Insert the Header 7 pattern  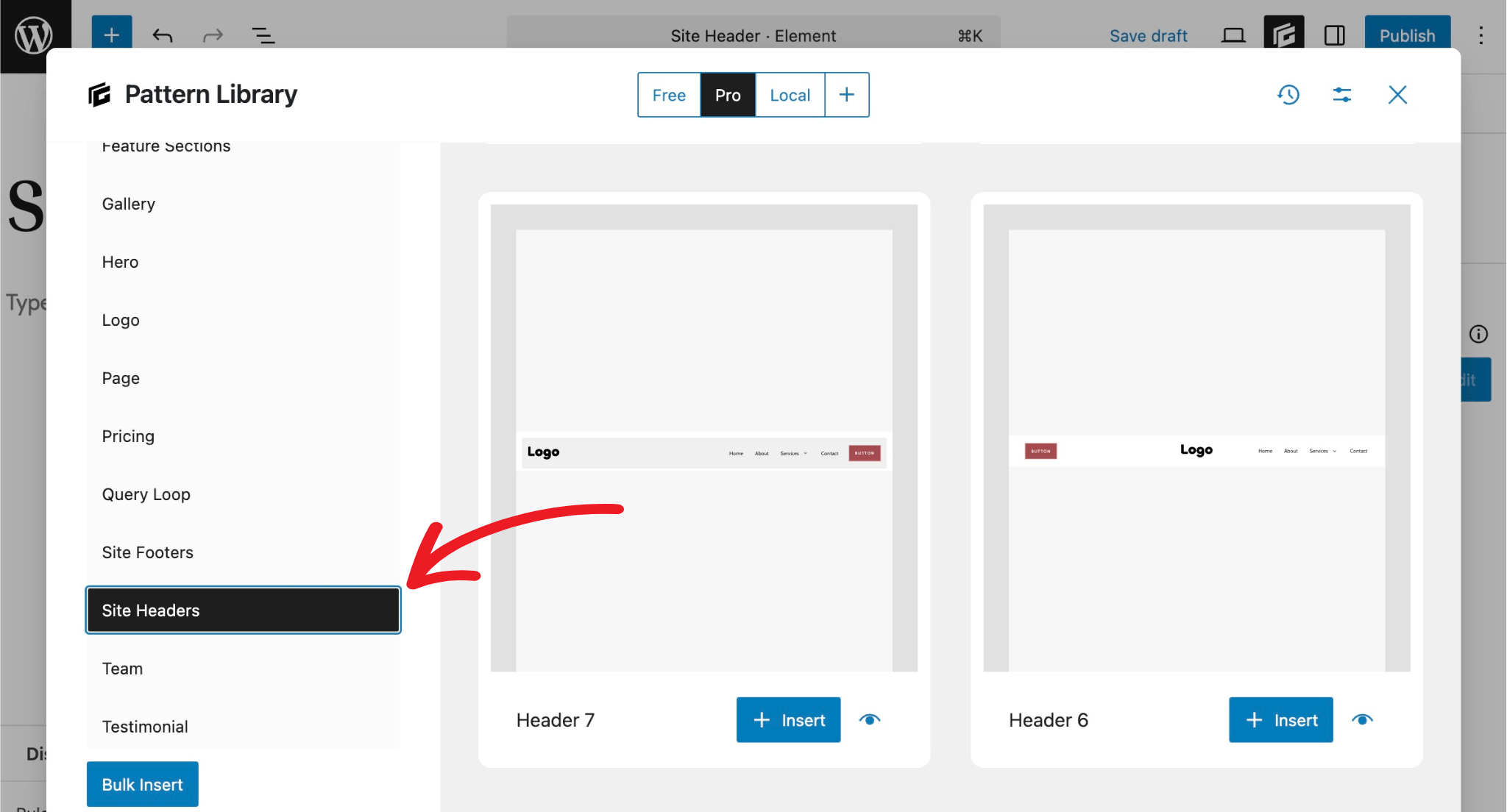(788, 720)
